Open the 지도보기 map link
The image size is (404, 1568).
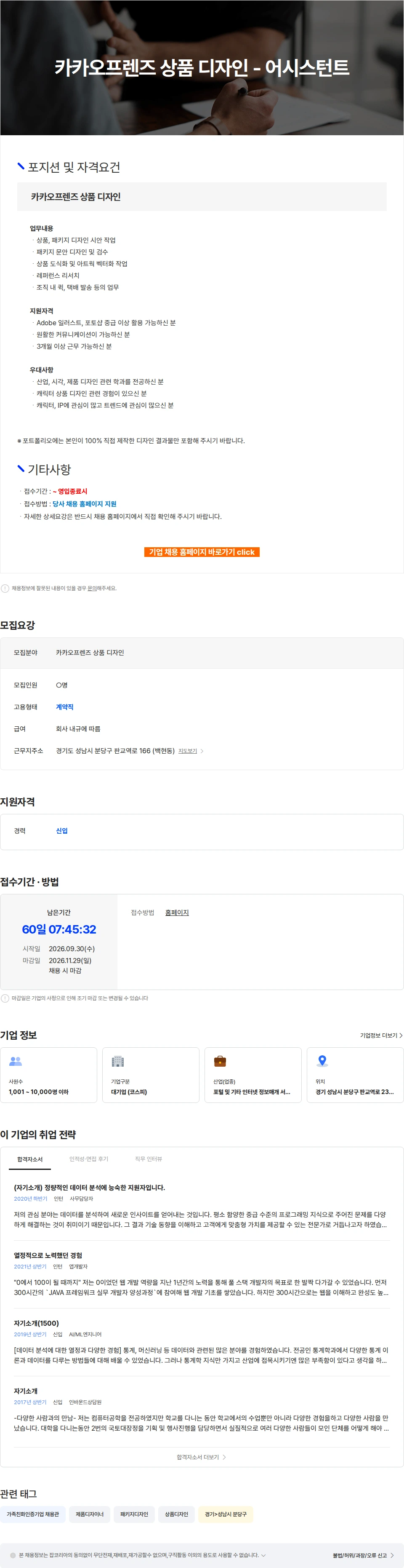(187, 751)
